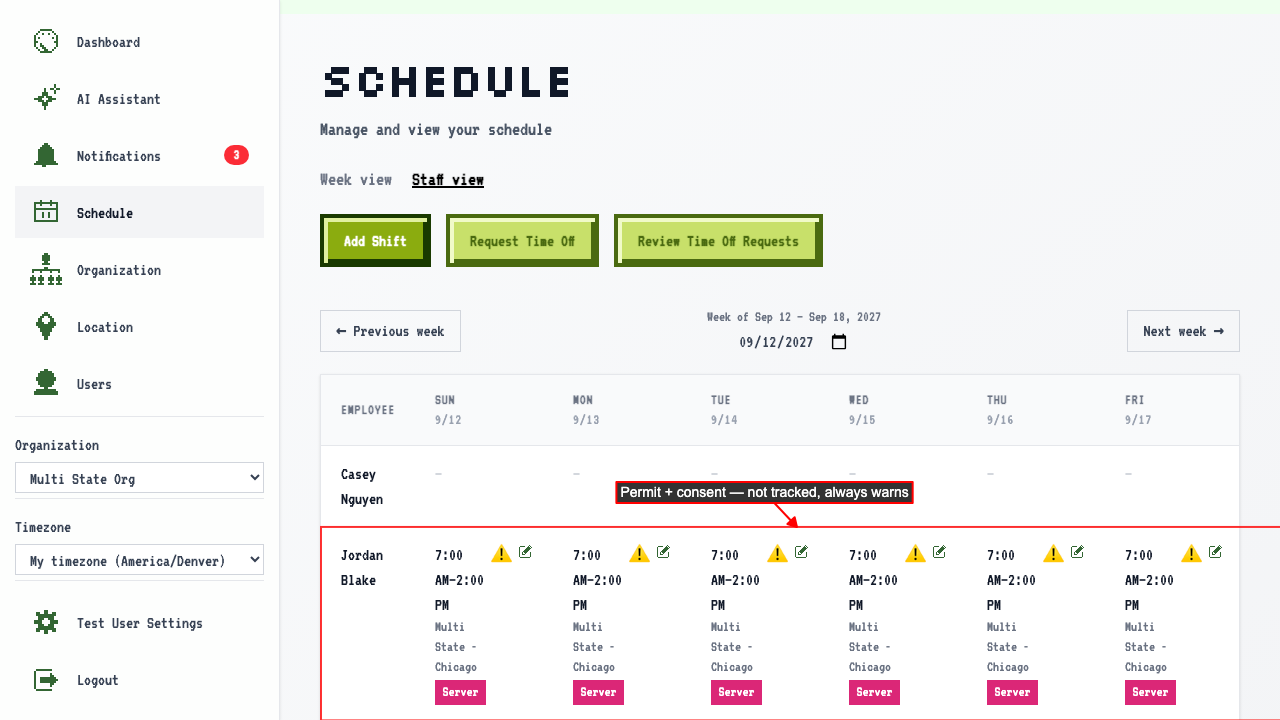
Task: Select the Organization hierarchy icon
Action: pyautogui.click(x=46, y=270)
